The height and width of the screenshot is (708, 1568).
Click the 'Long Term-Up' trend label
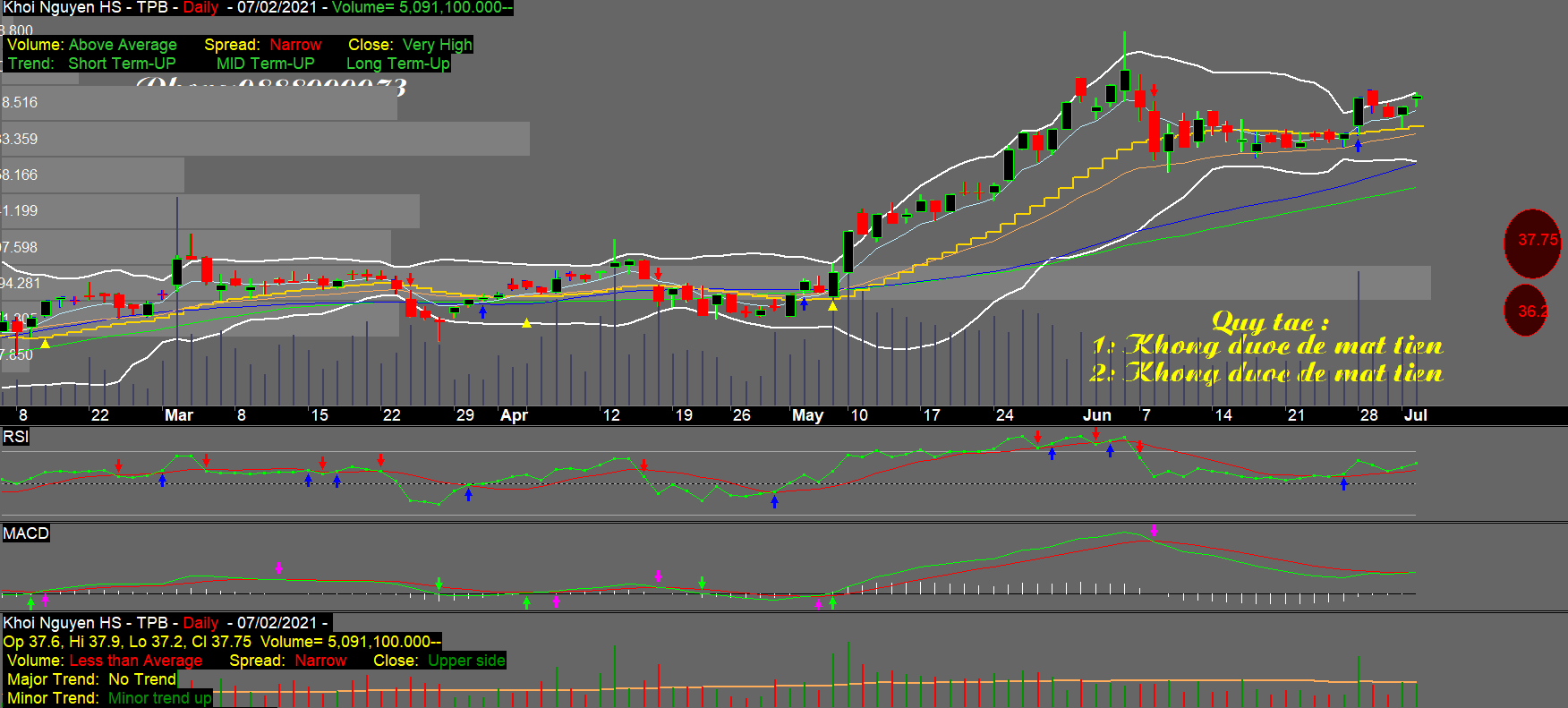[x=397, y=64]
